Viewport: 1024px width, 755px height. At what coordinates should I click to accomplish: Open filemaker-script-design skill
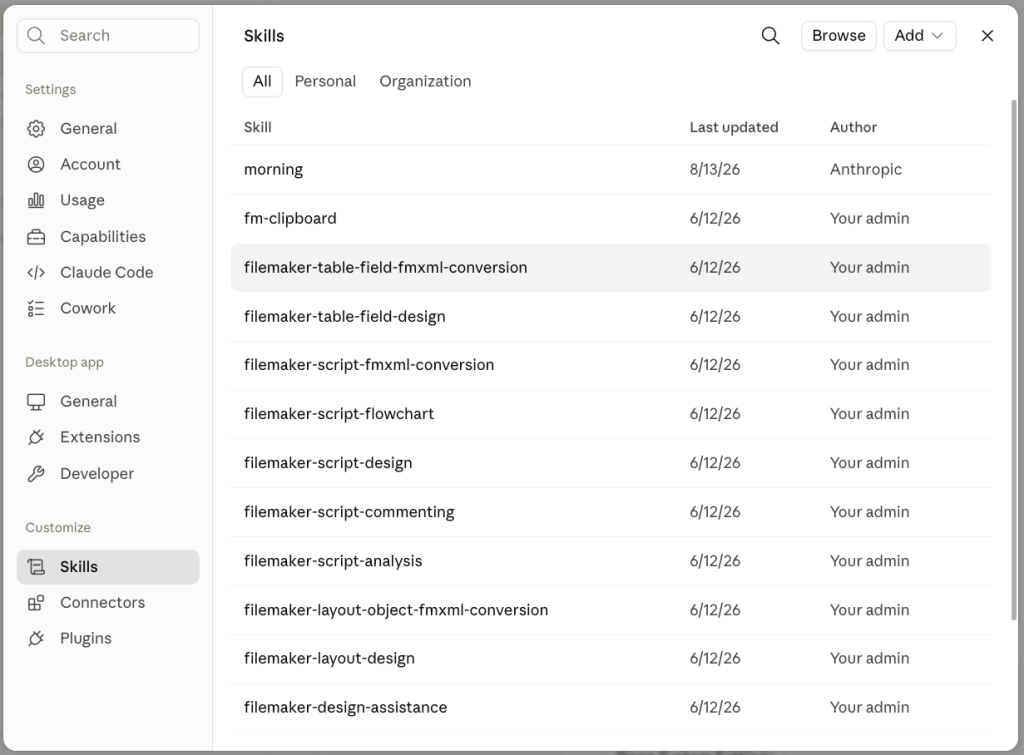pyautogui.click(x=611, y=463)
